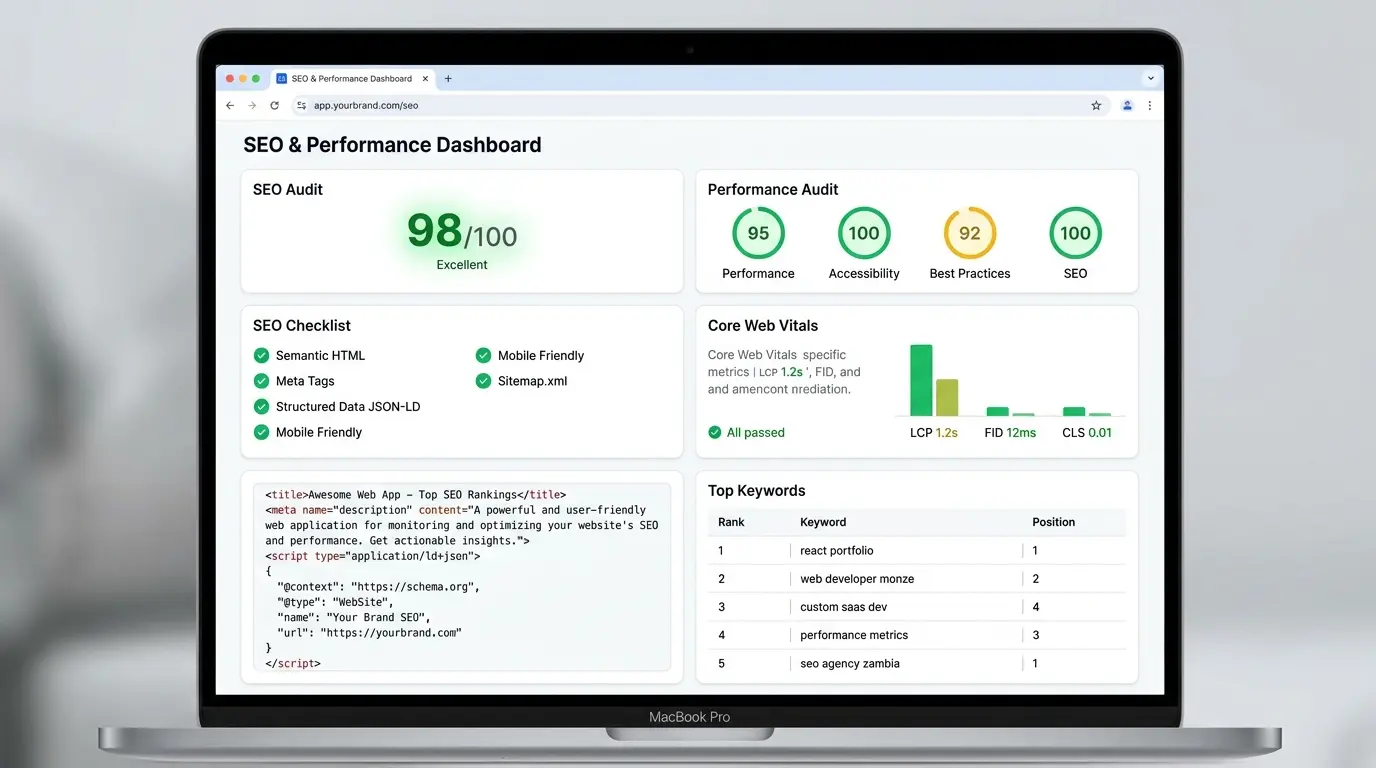Expand the tab search chevron in the tab strip

point(1151,78)
